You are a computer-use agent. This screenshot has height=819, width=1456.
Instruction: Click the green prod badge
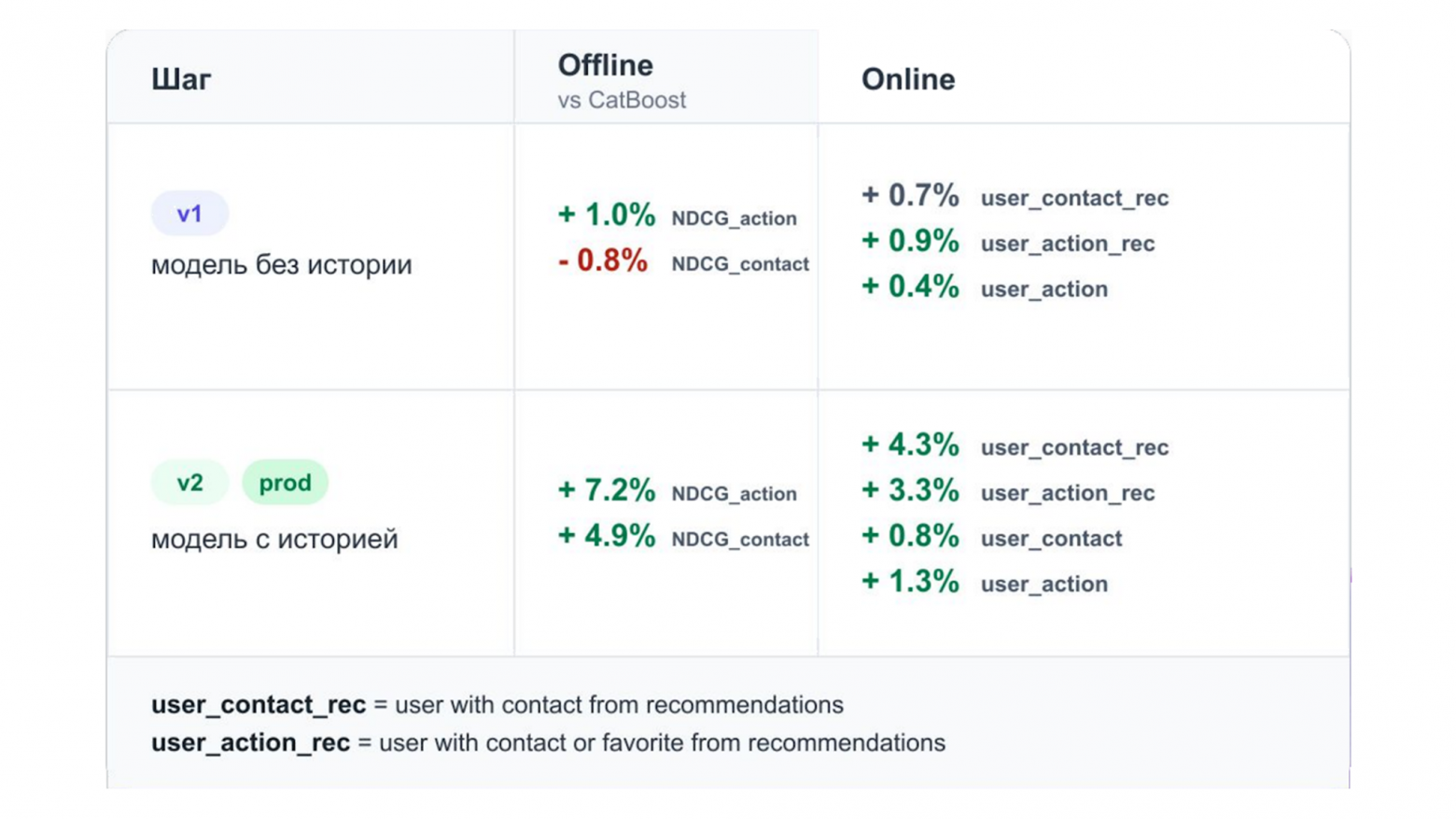coord(285,483)
